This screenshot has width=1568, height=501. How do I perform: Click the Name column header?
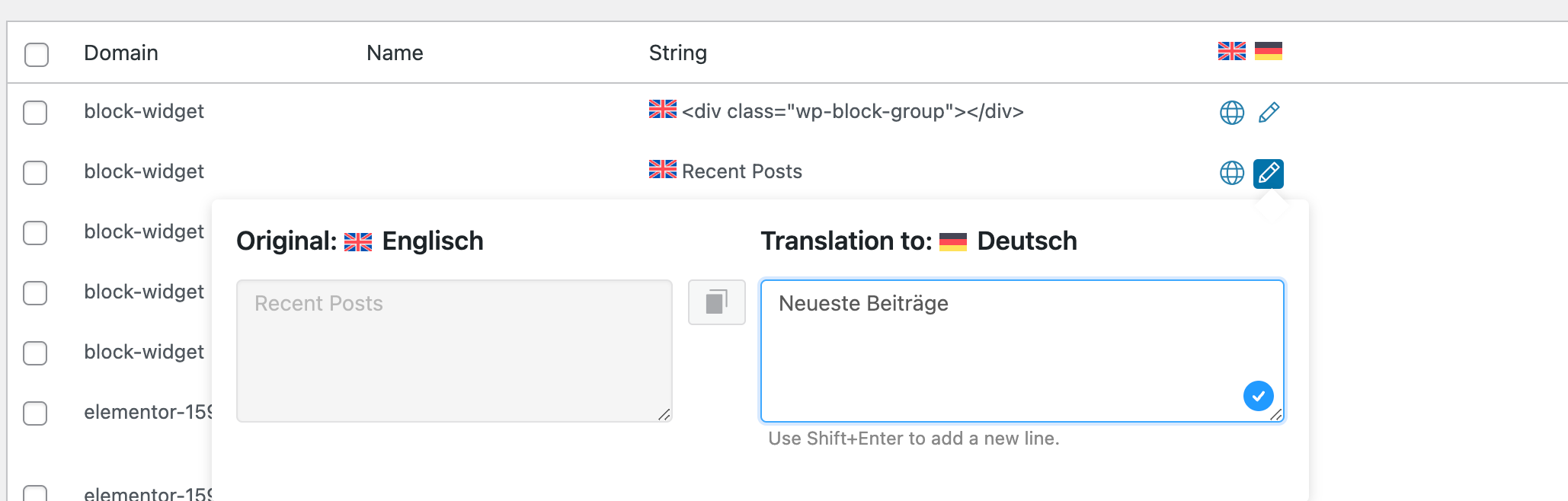[395, 53]
